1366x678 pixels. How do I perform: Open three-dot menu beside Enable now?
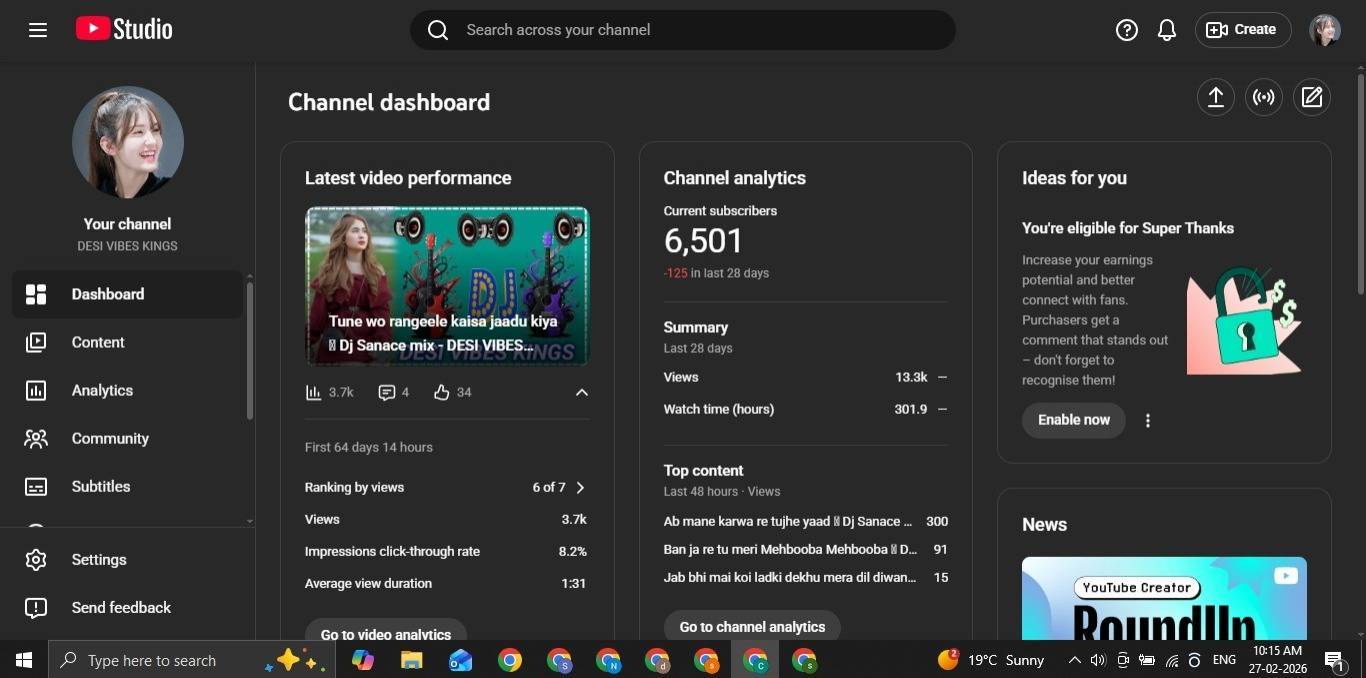(x=1148, y=421)
